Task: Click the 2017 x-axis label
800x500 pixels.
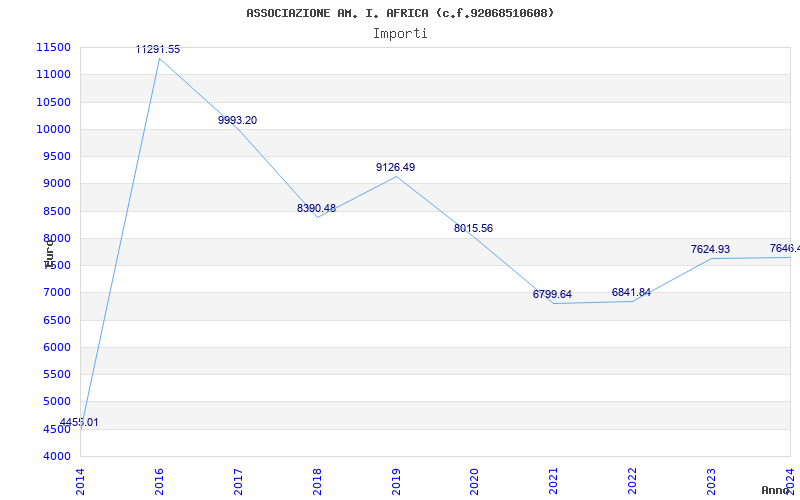Action: tap(238, 482)
